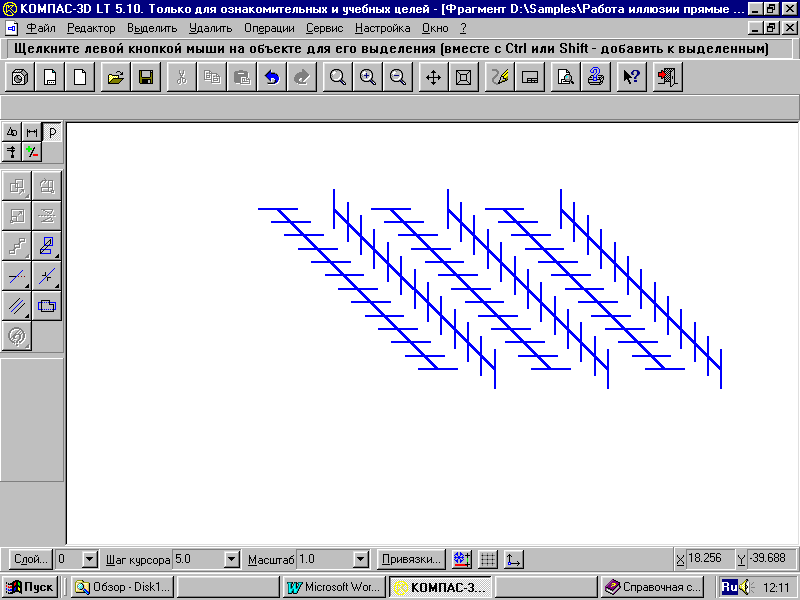Screen dimensions: 800x600
Task: Click the Copy icon in the toolbar
Action: click(x=212, y=77)
